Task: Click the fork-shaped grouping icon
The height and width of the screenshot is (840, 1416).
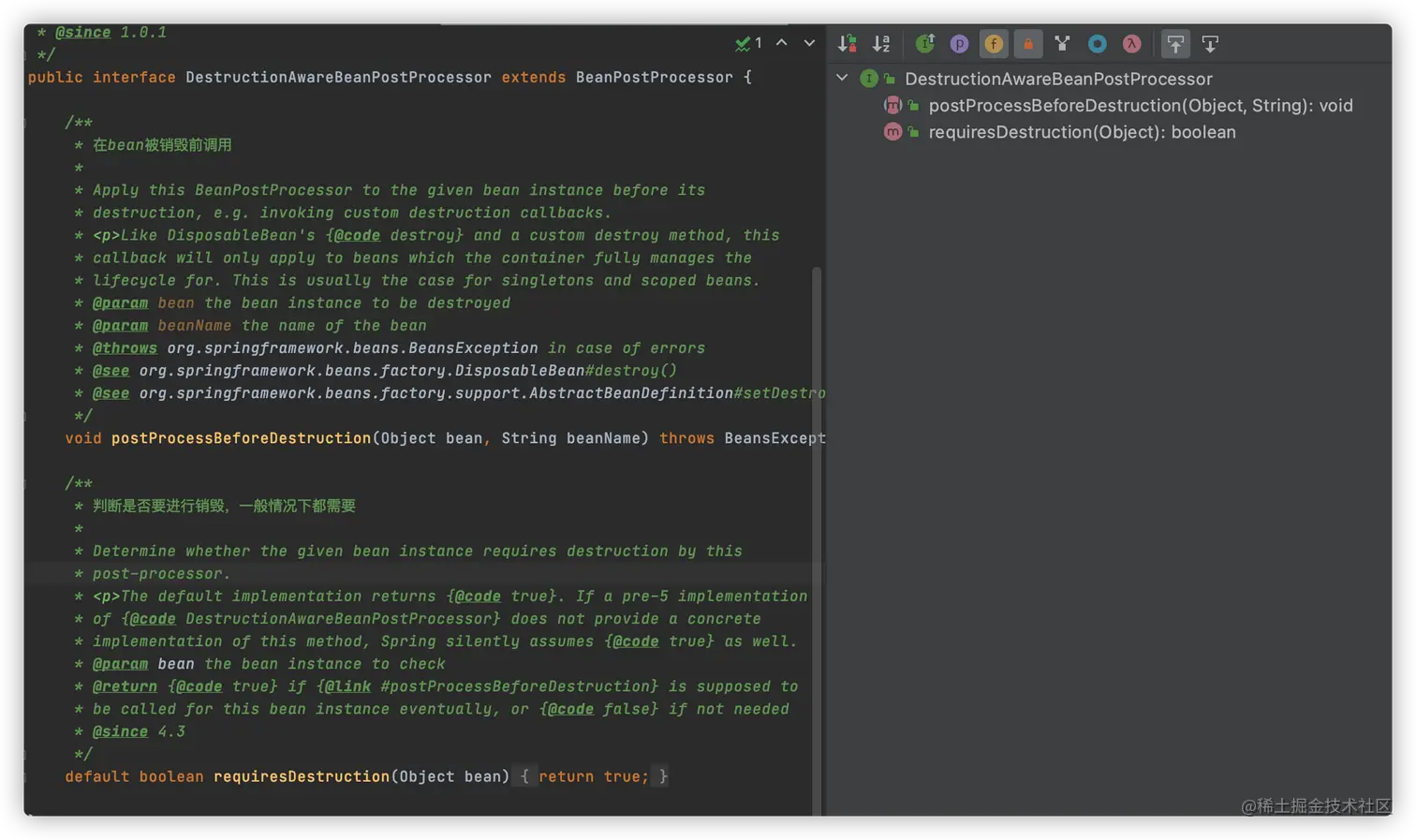Action: pyautogui.click(x=1062, y=44)
